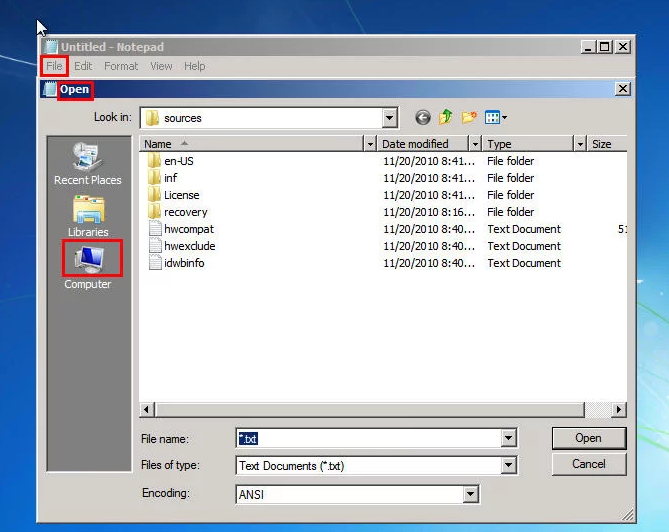Sort files by Size column header
This screenshot has width=669, height=532.
608,144
